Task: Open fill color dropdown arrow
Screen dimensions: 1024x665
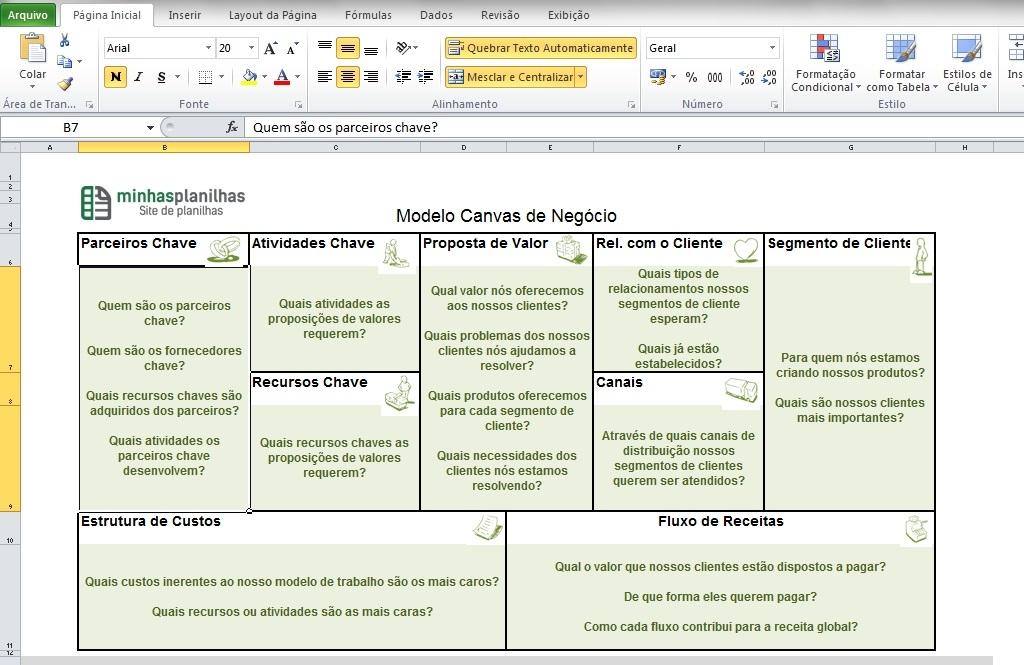Action: tap(264, 77)
